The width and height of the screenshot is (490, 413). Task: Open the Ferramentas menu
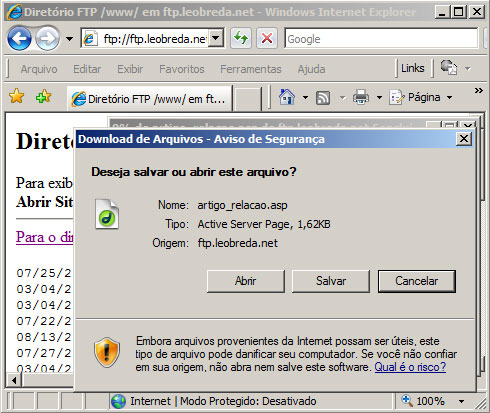pyautogui.click(x=251, y=69)
